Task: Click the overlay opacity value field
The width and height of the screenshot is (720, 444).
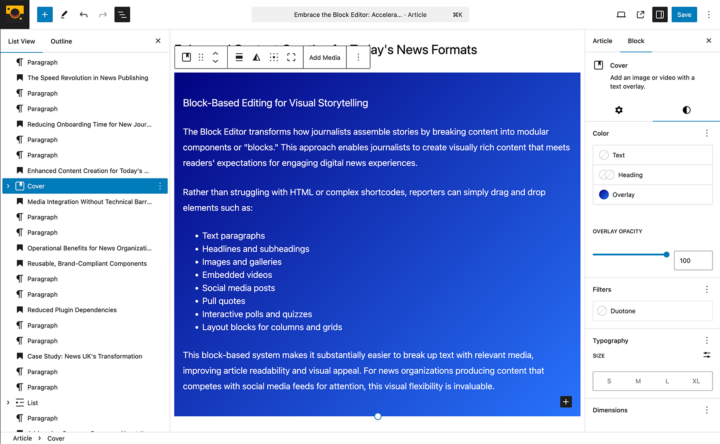Action: pyautogui.click(x=693, y=260)
